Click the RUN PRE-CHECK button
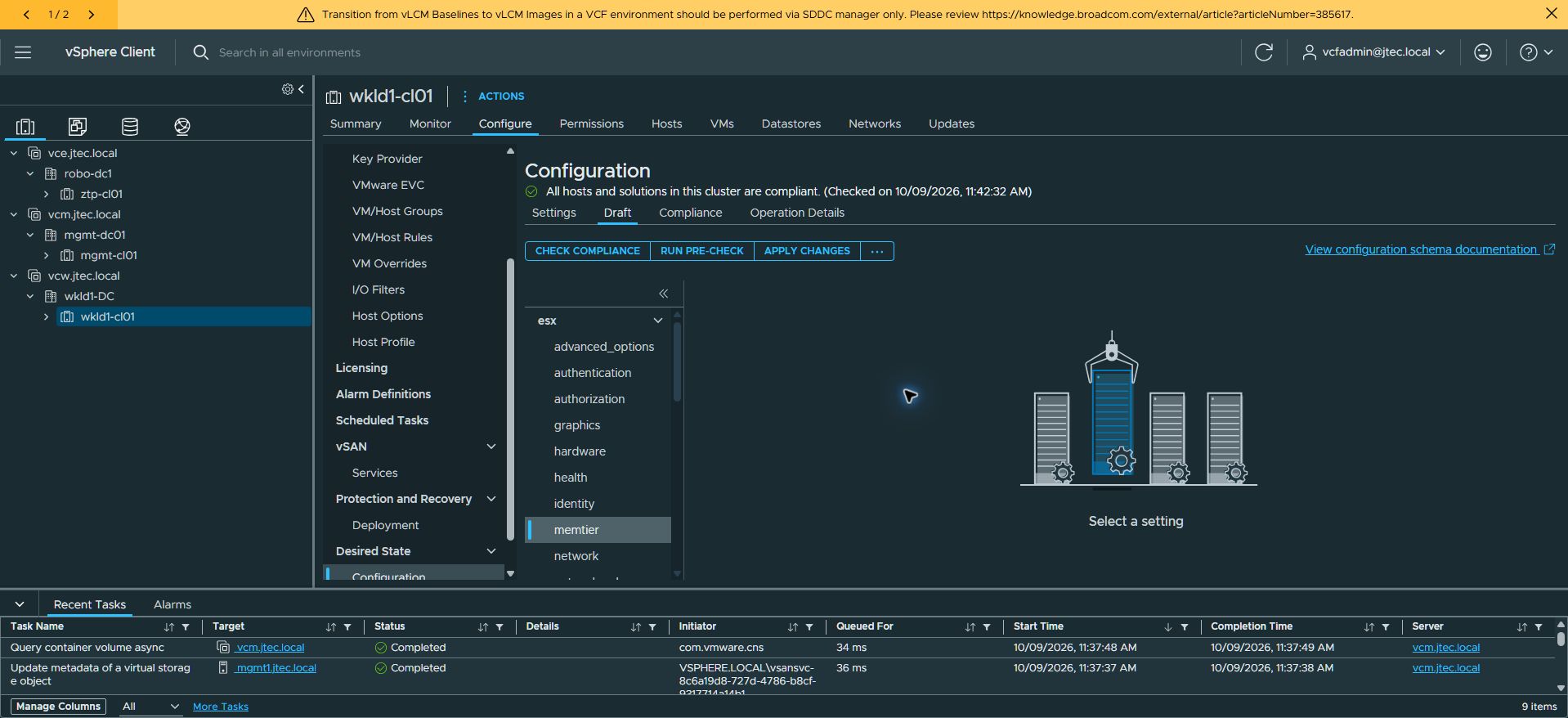This screenshot has height=718, width=1568. coord(702,251)
